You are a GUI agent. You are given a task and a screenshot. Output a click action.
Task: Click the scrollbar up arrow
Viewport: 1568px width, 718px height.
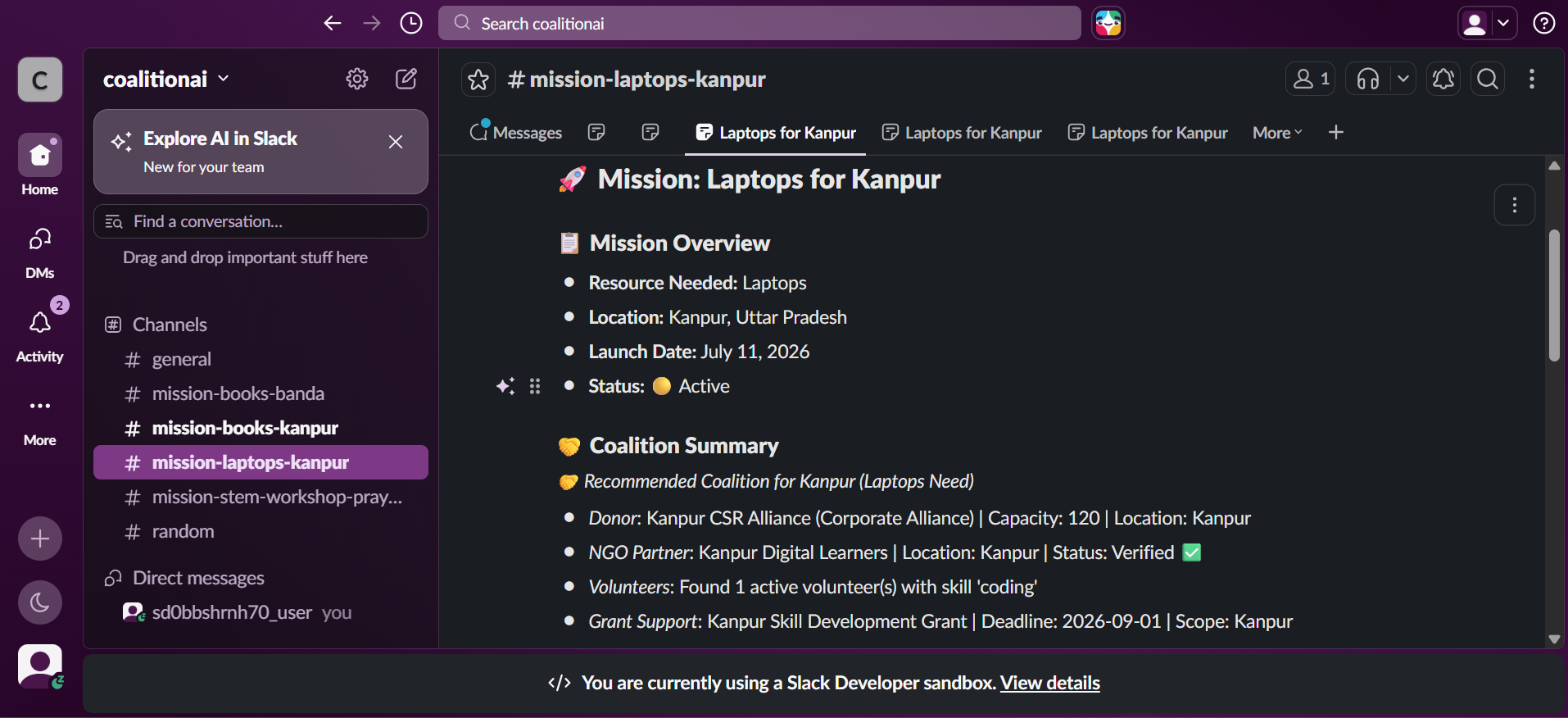(x=1554, y=166)
